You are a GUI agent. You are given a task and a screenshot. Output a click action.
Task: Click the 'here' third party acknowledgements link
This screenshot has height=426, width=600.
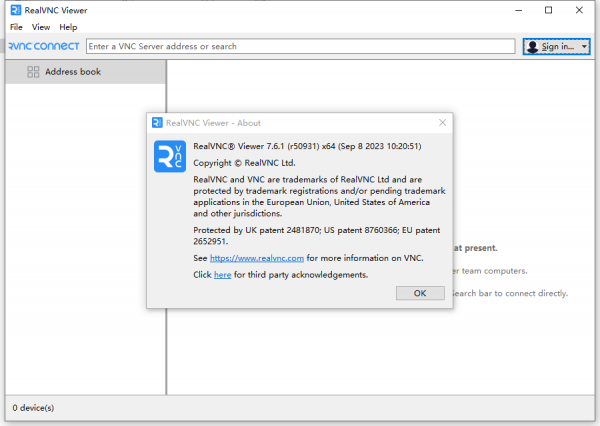pyautogui.click(x=222, y=275)
